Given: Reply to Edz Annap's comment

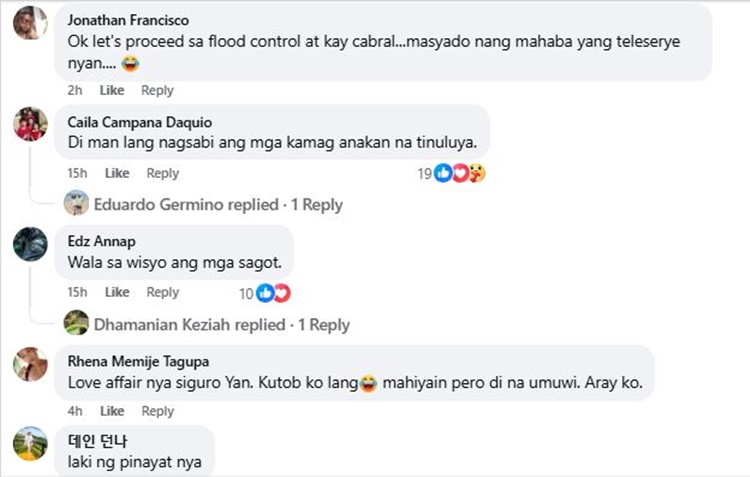Looking at the screenshot, I should click(x=163, y=293).
